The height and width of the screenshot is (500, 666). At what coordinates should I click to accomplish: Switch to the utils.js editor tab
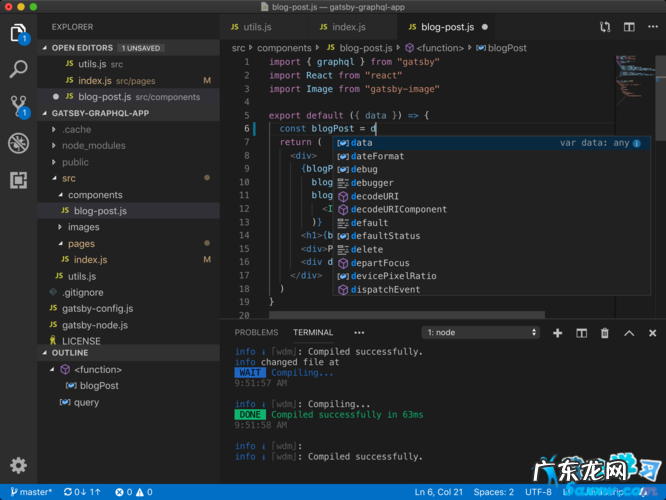tap(257, 27)
